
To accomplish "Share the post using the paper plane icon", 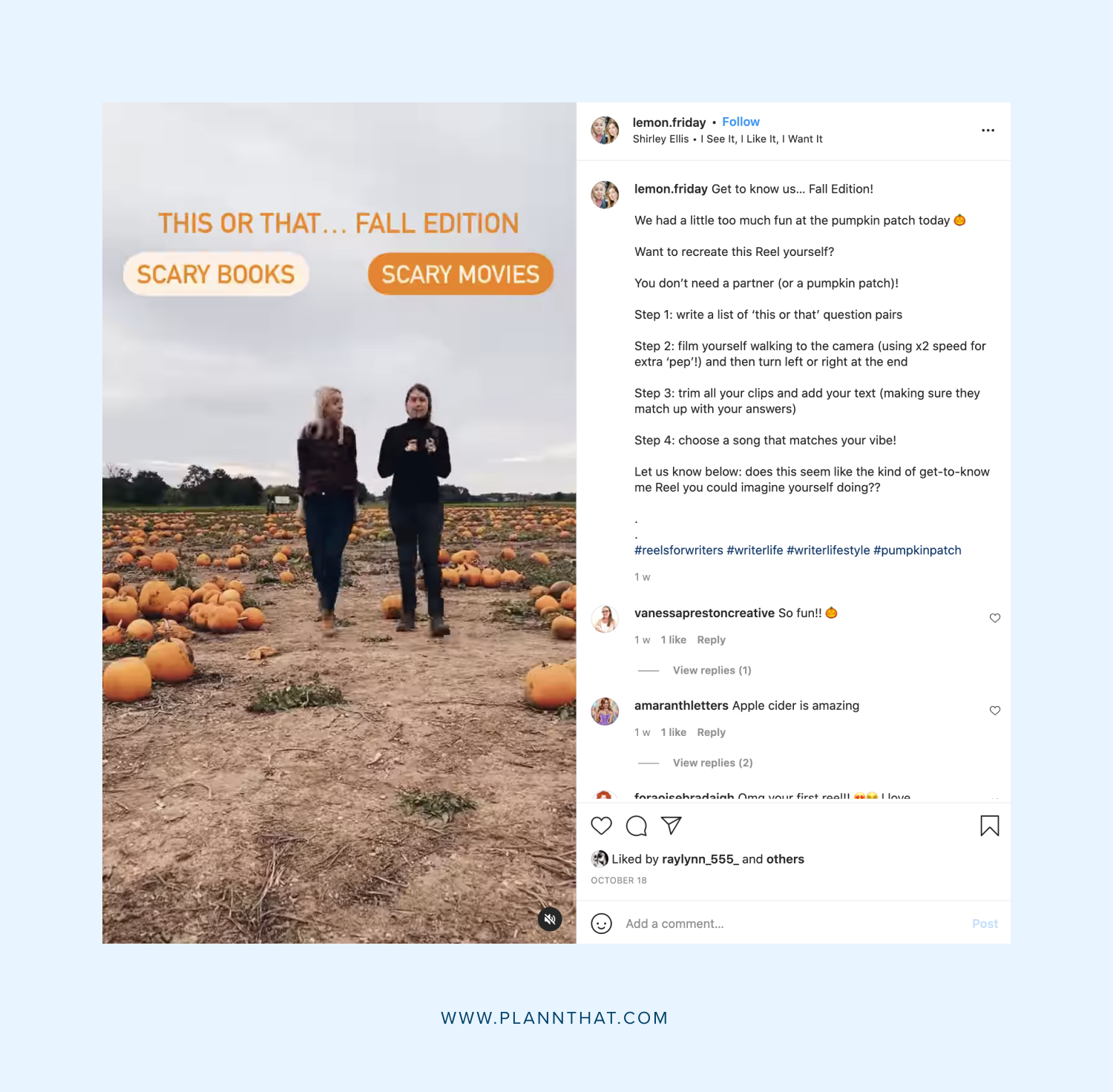I will (671, 826).
